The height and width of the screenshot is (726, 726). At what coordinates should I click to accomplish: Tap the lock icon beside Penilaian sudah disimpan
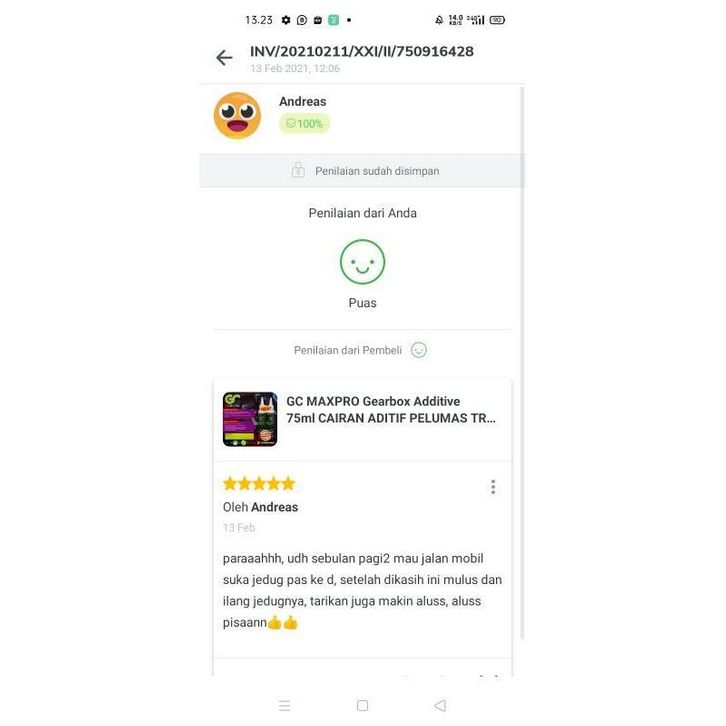[298, 170]
